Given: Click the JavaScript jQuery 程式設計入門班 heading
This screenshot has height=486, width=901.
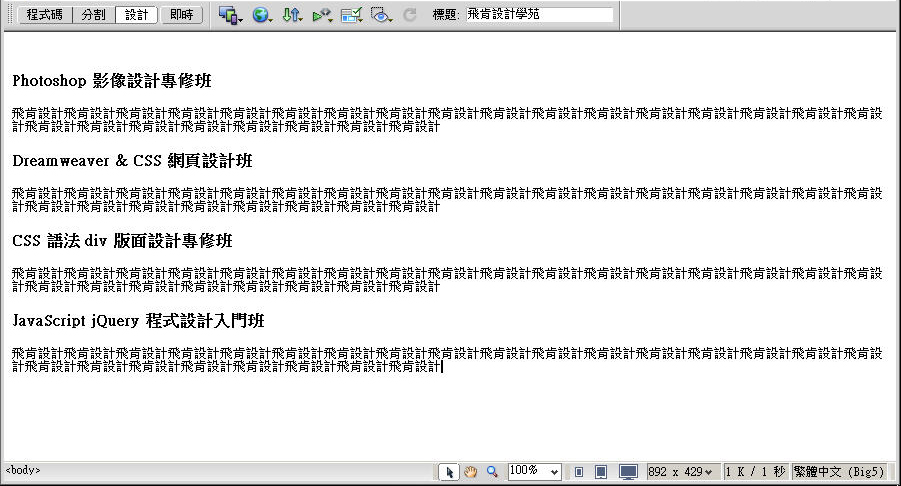Looking at the screenshot, I should (138, 321).
